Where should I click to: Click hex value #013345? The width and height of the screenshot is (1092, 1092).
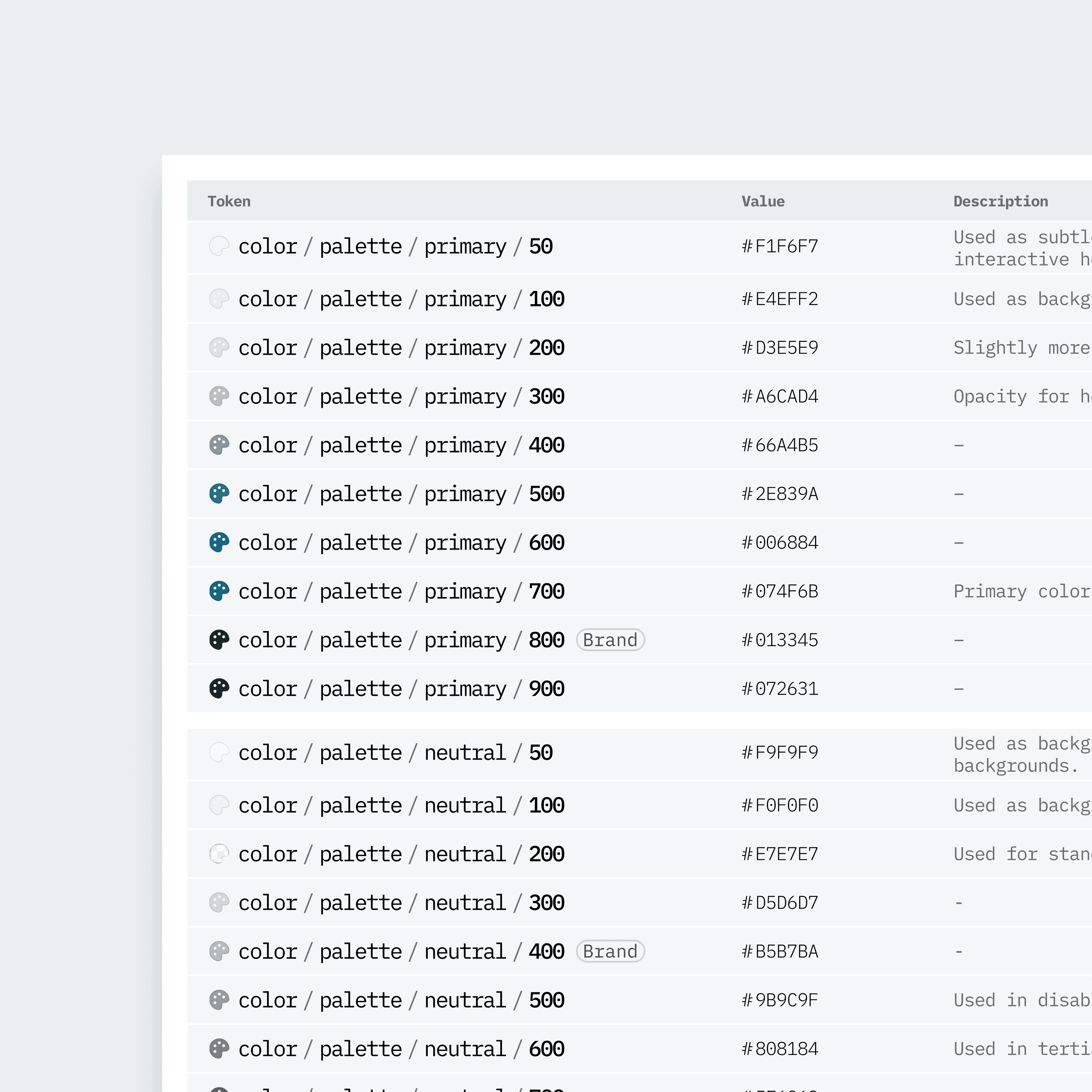coord(779,640)
